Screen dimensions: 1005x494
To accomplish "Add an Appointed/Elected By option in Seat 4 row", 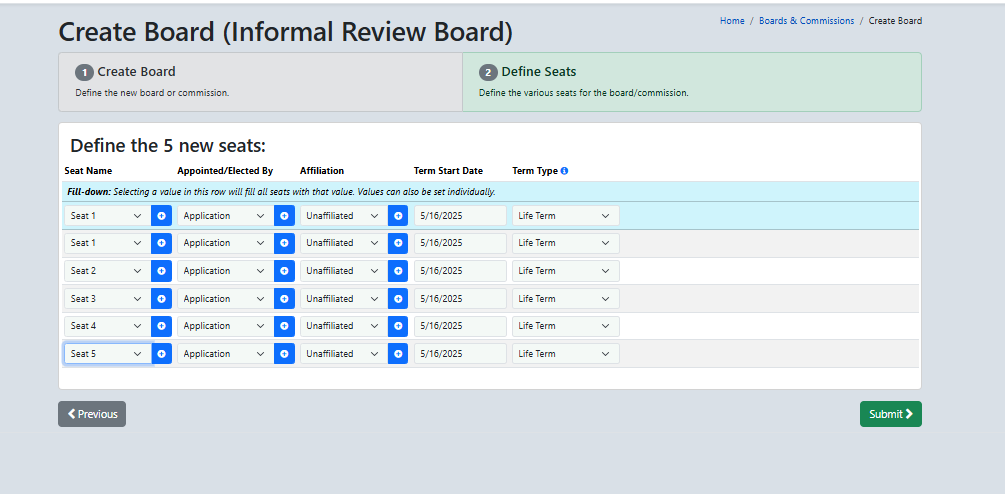I will [x=285, y=326].
